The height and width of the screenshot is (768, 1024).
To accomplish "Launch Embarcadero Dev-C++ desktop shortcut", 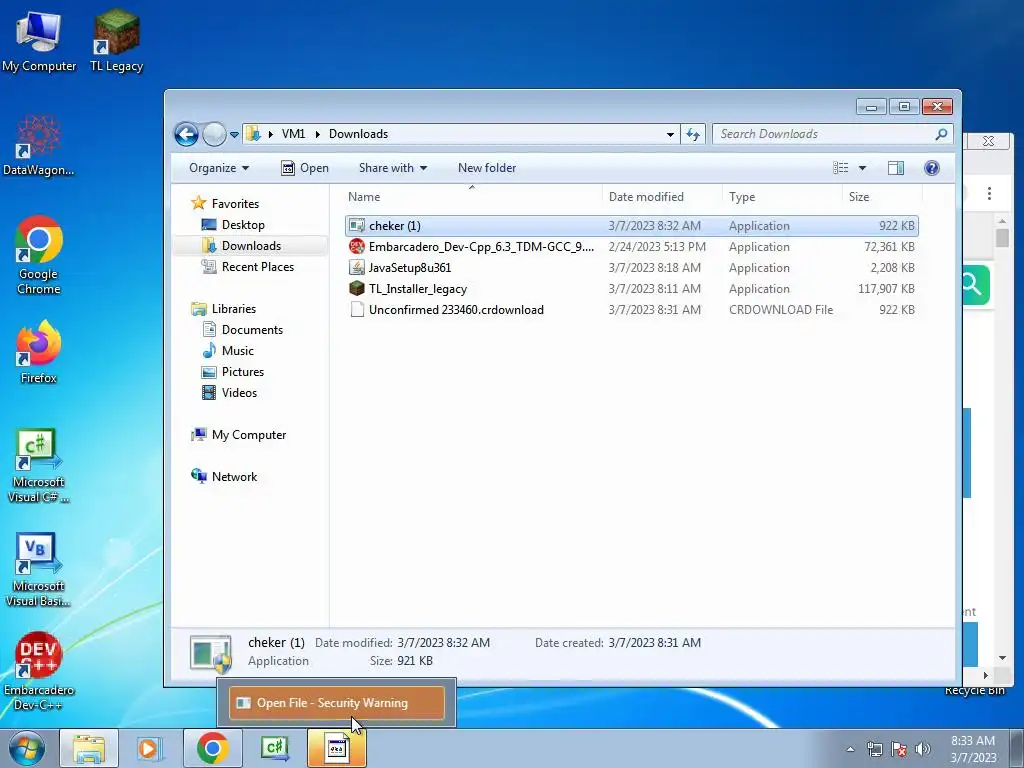I will pos(39,671).
